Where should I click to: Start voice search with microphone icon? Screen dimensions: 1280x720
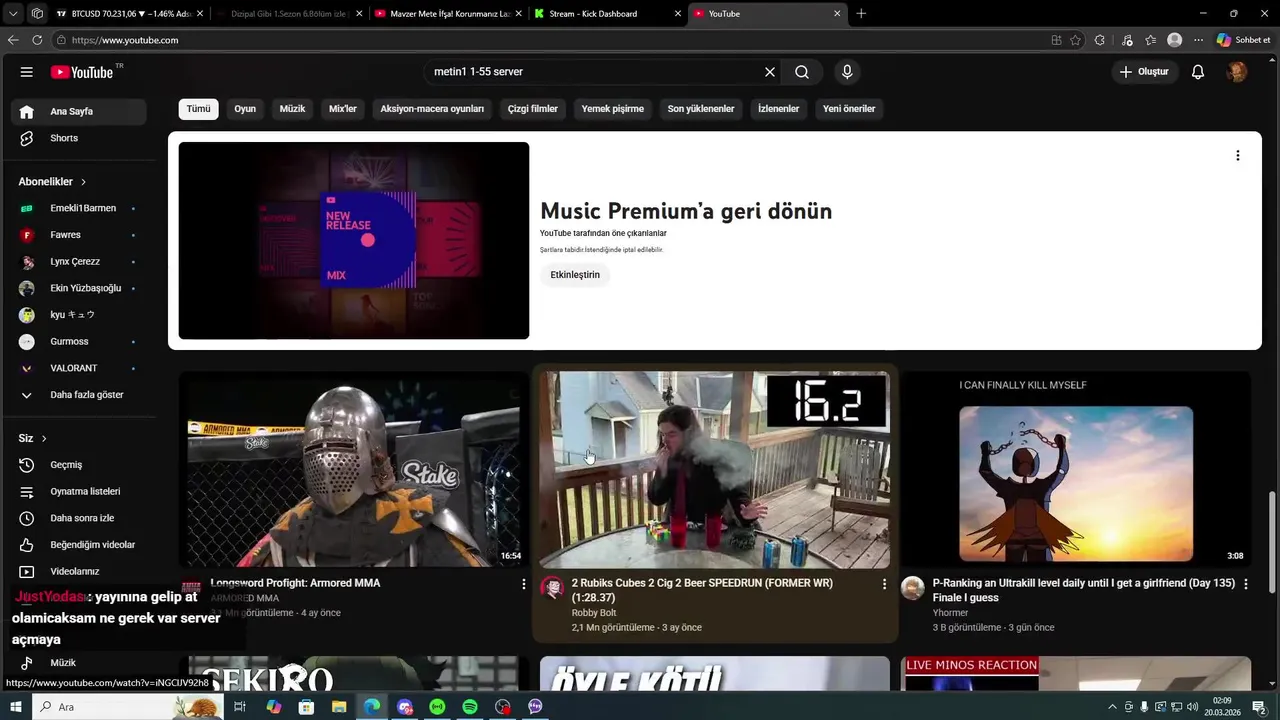click(847, 72)
